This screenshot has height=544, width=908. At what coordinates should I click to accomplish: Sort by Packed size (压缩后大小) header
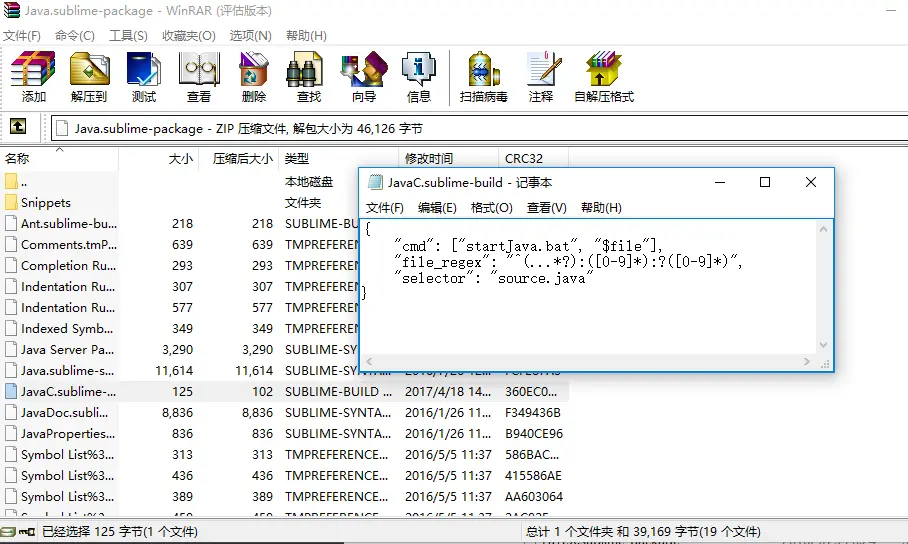239,159
